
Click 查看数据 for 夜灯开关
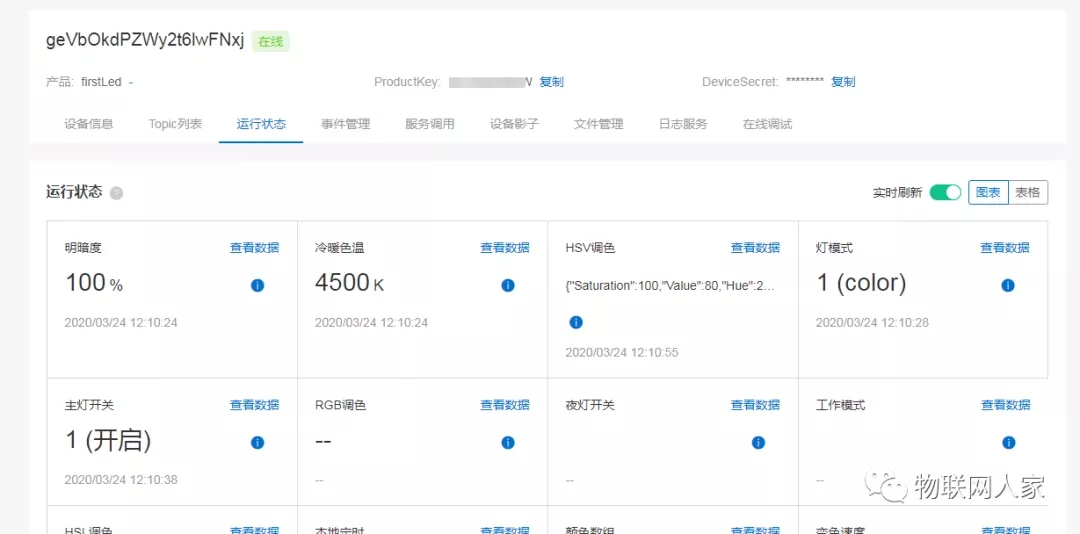[x=756, y=405]
